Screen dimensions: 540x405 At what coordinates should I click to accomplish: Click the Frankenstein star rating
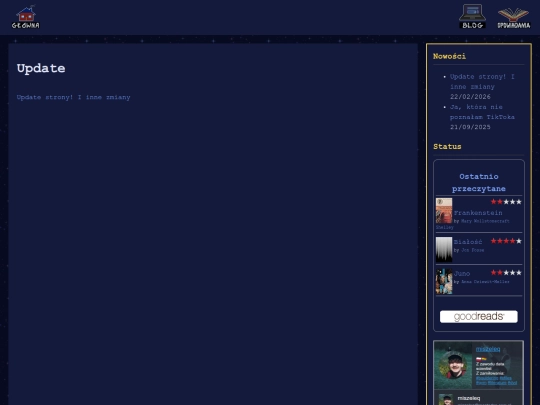coord(506,202)
